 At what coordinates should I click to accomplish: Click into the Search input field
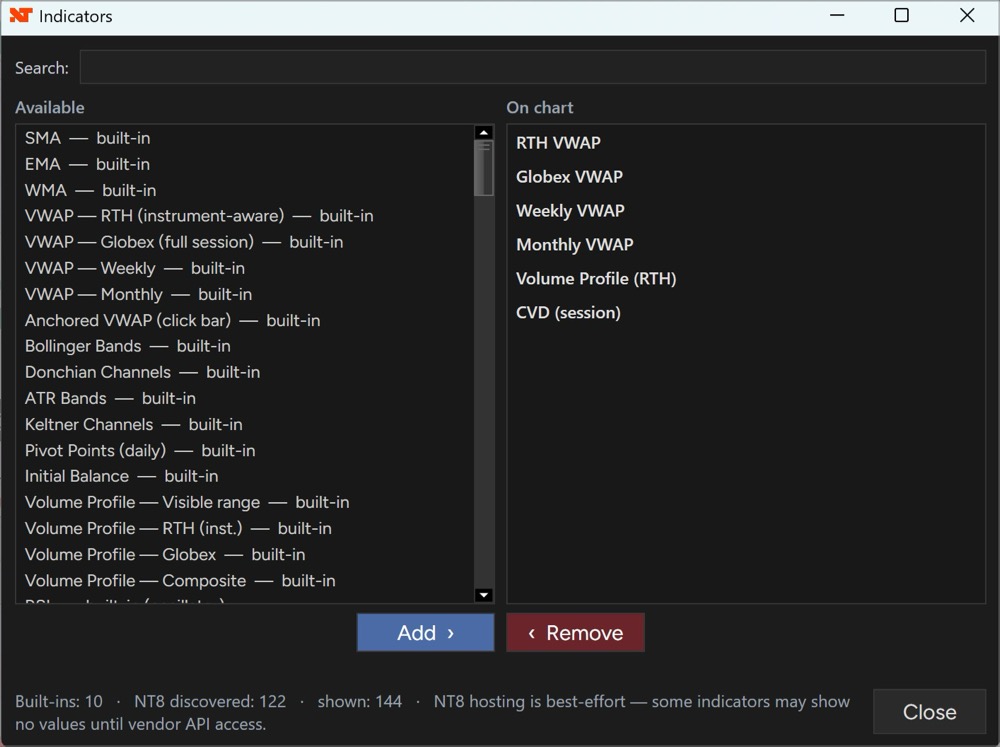point(533,67)
